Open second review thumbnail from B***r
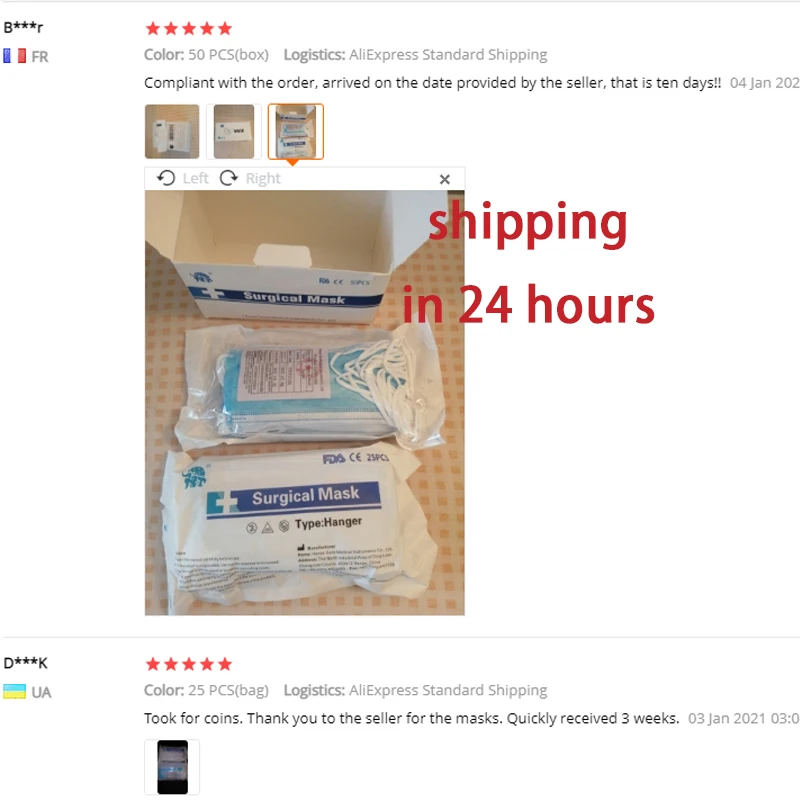 234,132
